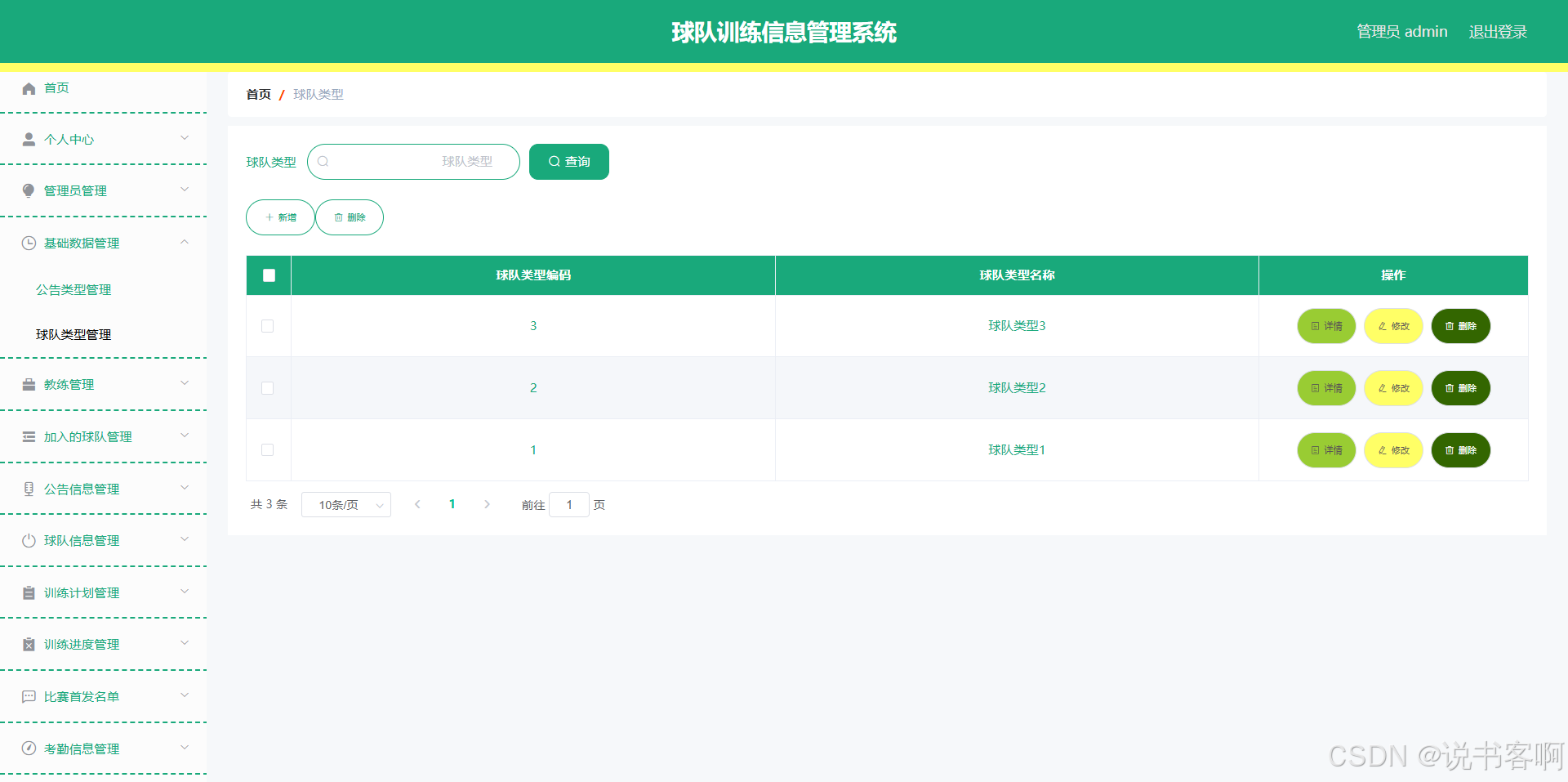The width and height of the screenshot is (1568, 782).
Task: Click the 球队类型编码 column header
Action: [x=533, y=275]
